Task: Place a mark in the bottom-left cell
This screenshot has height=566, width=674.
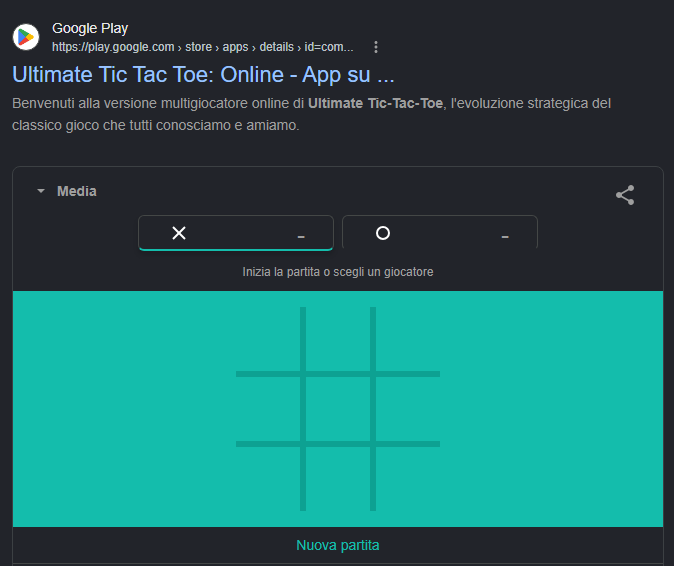Action: [268, 479]
